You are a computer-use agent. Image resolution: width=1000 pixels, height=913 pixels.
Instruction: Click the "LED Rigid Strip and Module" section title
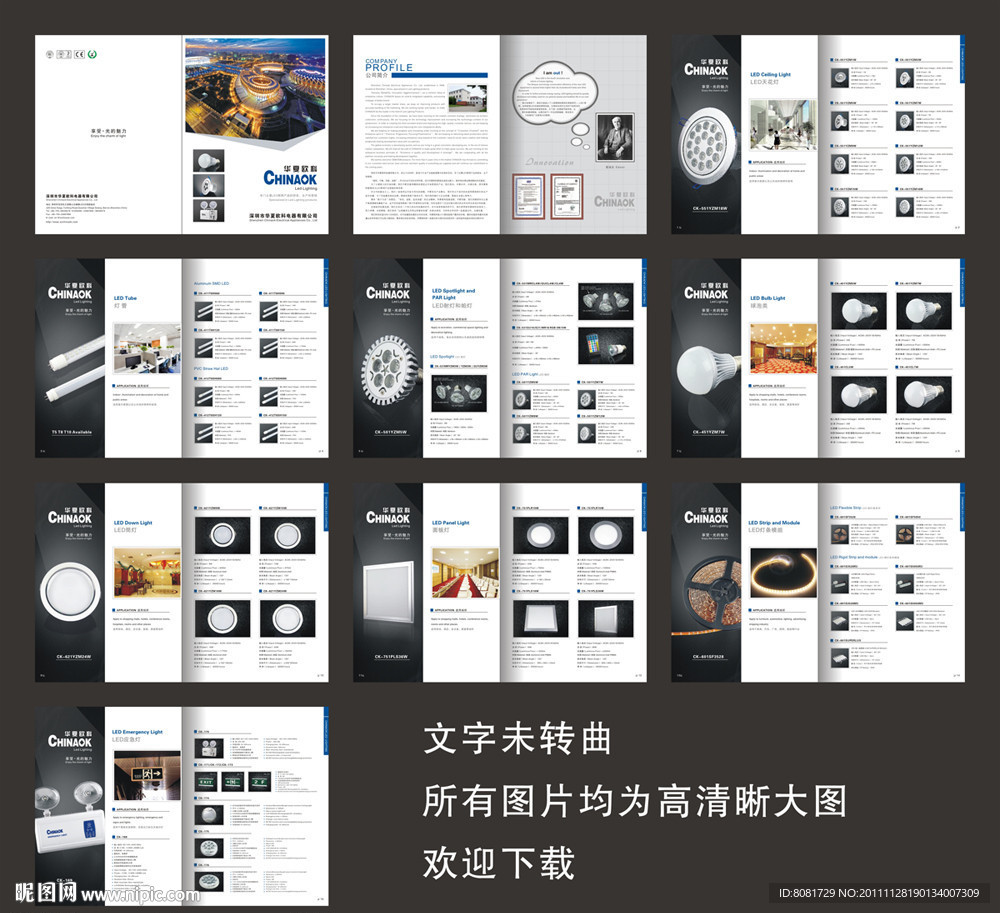pyautogui.click(x=853, y=557)
